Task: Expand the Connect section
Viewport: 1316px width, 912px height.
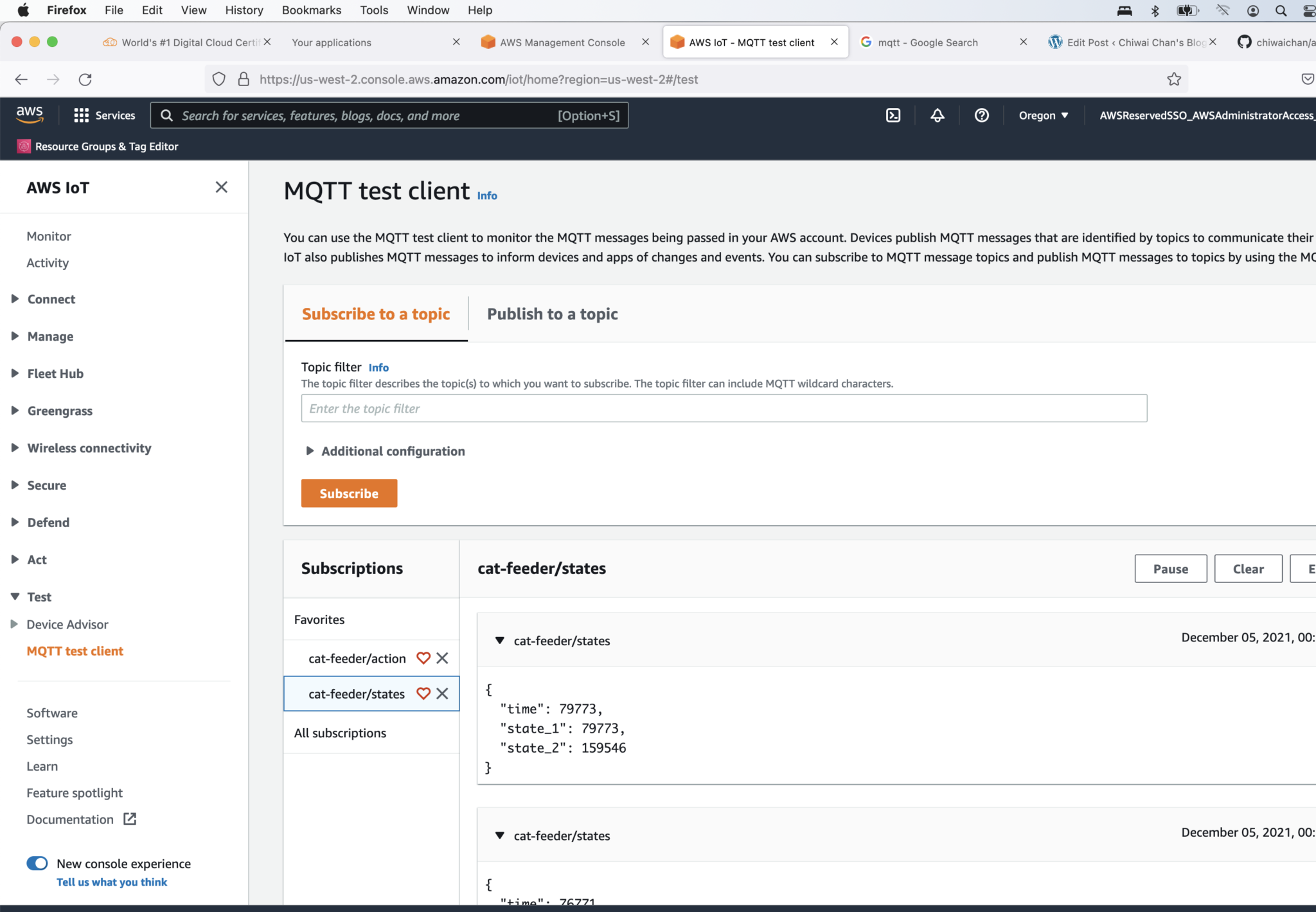Action: tap(15, 299)
